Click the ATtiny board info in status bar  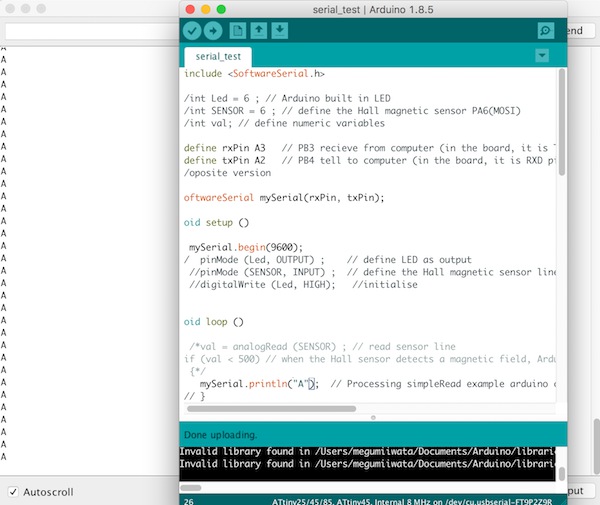(x=412, y=501)
